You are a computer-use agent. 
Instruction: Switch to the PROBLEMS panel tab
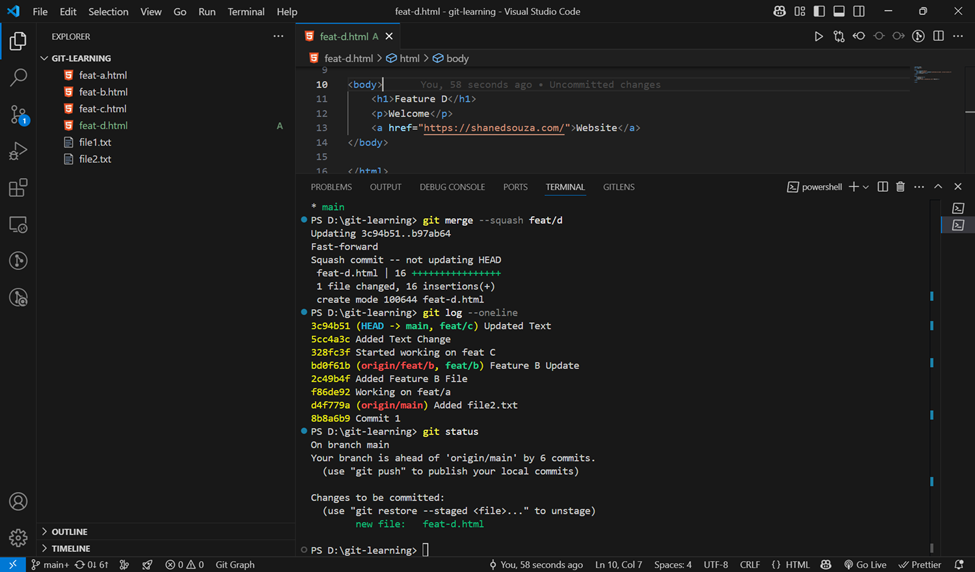coord(331,187)
